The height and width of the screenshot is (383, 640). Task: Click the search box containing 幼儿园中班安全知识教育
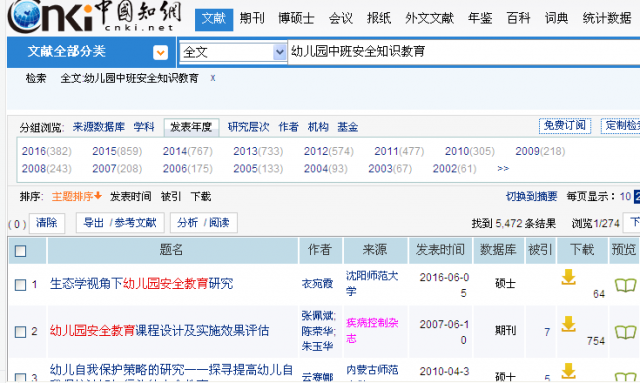pyautogui.click(x=464, y=52)
